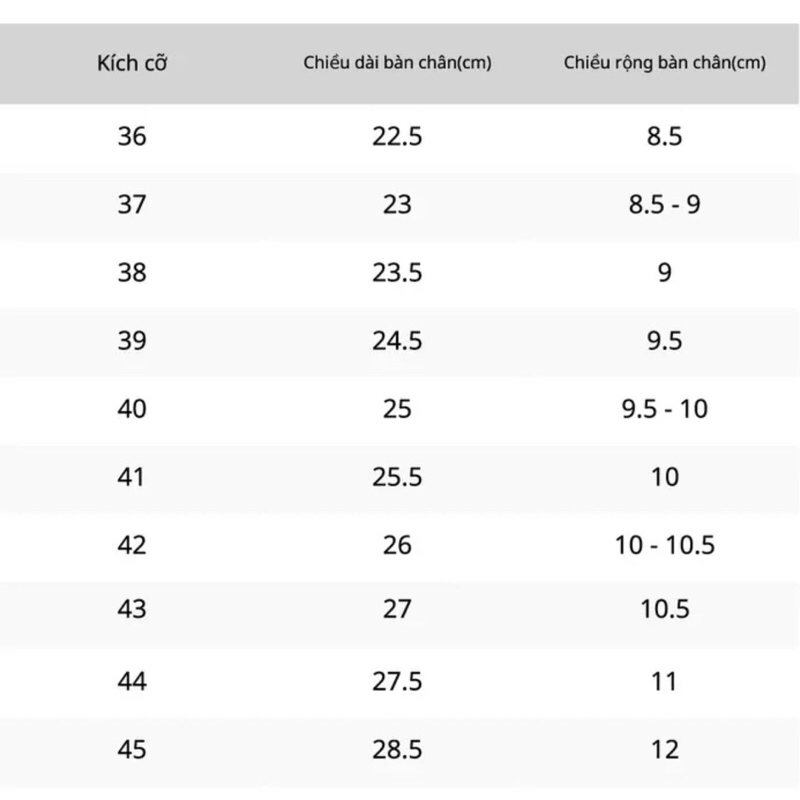Pick the size 40 row label

[132, 409]
